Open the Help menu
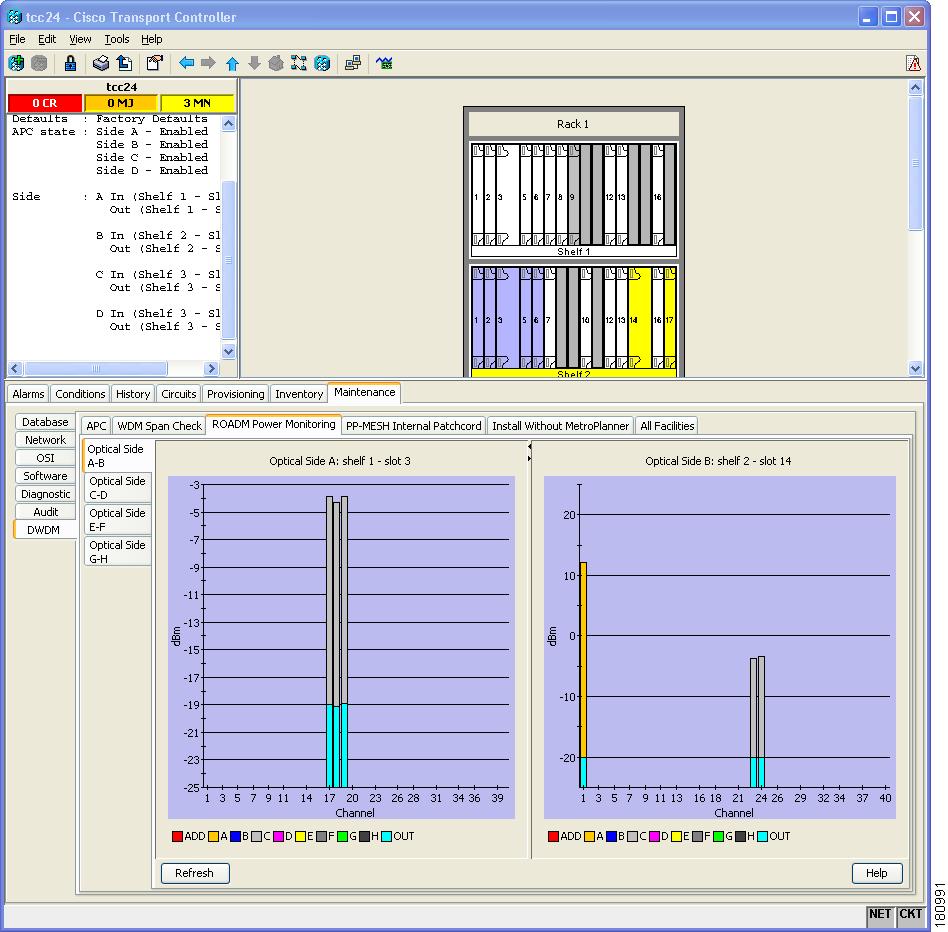This screenshot has width=948, height=932. click(152, 39)
